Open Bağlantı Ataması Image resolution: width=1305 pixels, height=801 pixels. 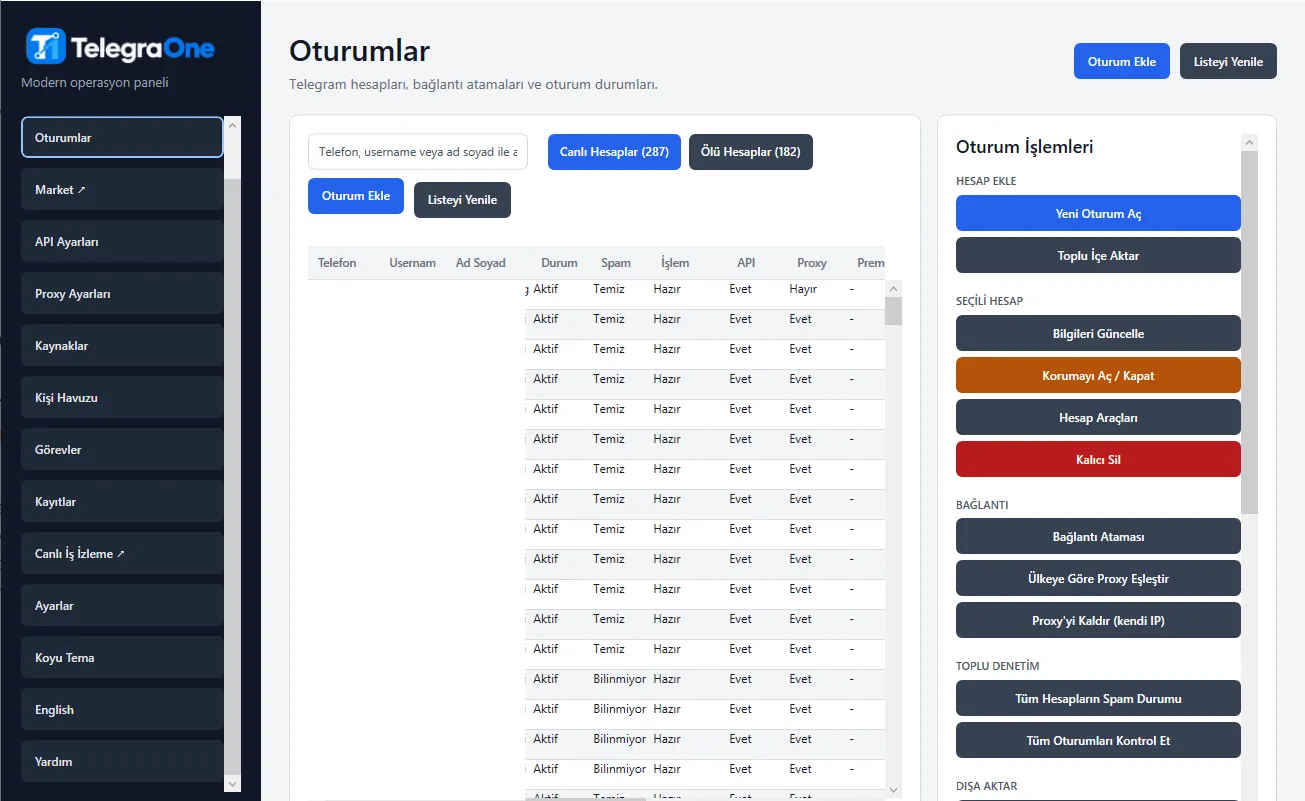[1098, 536]
